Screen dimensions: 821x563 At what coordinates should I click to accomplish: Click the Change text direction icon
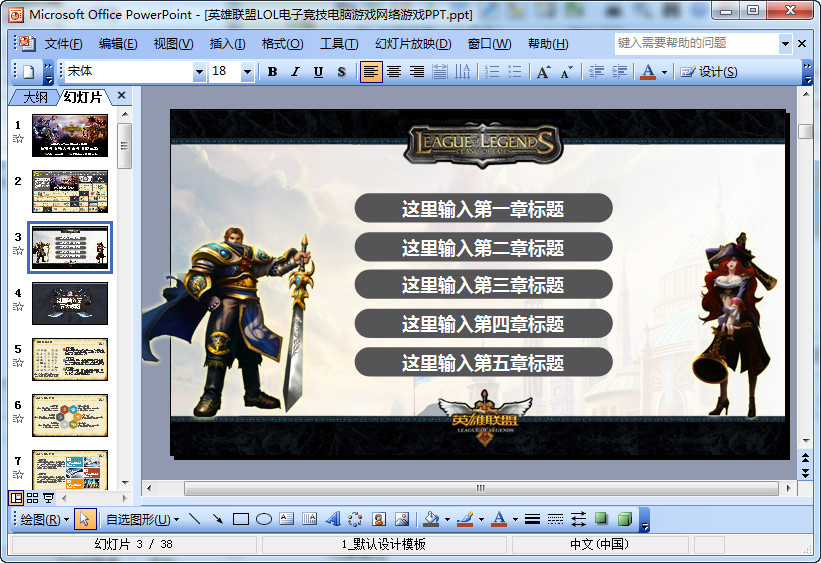462,72
